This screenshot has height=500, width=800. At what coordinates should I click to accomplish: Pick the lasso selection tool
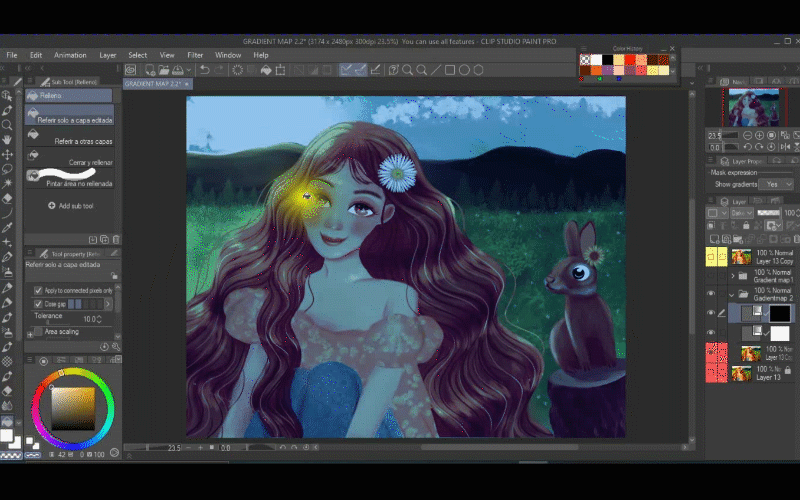[x=7, y=169]
